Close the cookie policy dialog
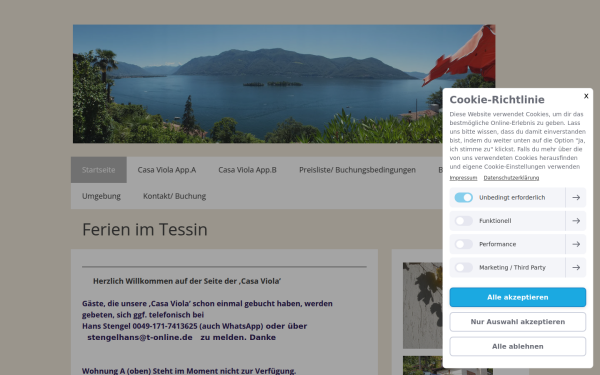Screen dimensions: 600x375 [x=586, y=96]
